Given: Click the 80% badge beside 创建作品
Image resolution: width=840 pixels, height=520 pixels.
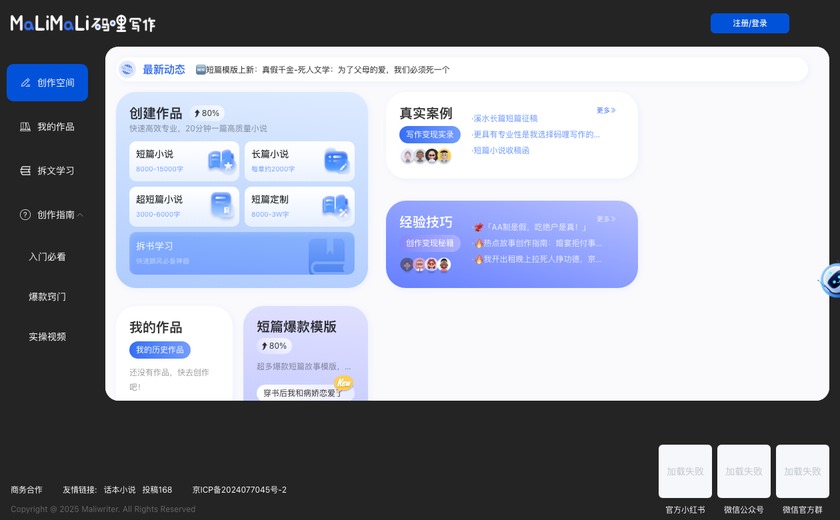Looking at the screenshot, I should pyautogui.click(x=207, y=113).
